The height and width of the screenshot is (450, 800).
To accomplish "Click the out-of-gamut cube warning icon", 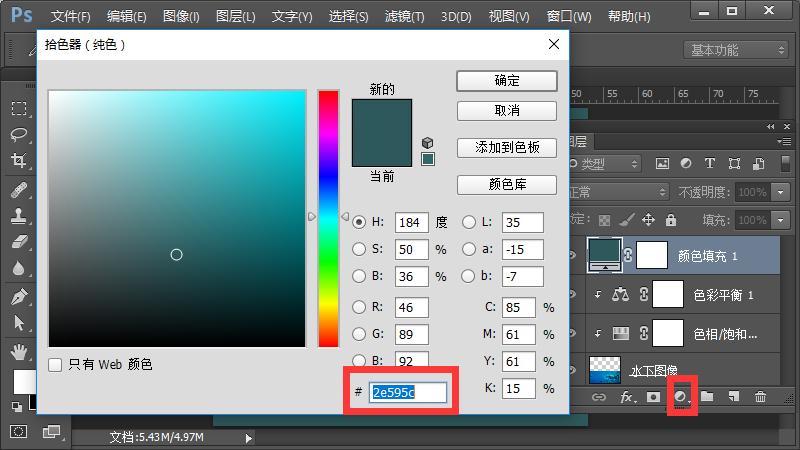I will (428, 143).
